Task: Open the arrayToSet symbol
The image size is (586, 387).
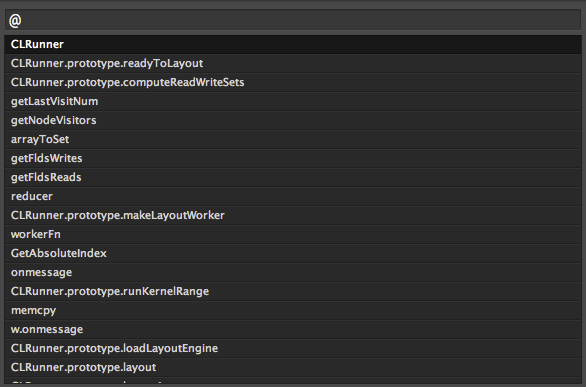Action: pyautogui.click(x=293, y=140)
